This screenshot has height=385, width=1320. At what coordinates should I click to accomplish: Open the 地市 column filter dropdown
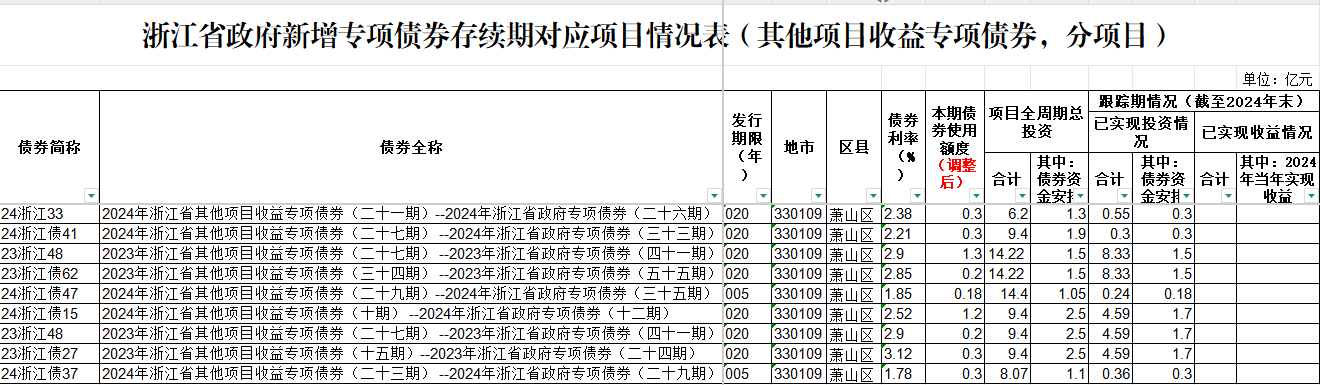tap(818, 196)
